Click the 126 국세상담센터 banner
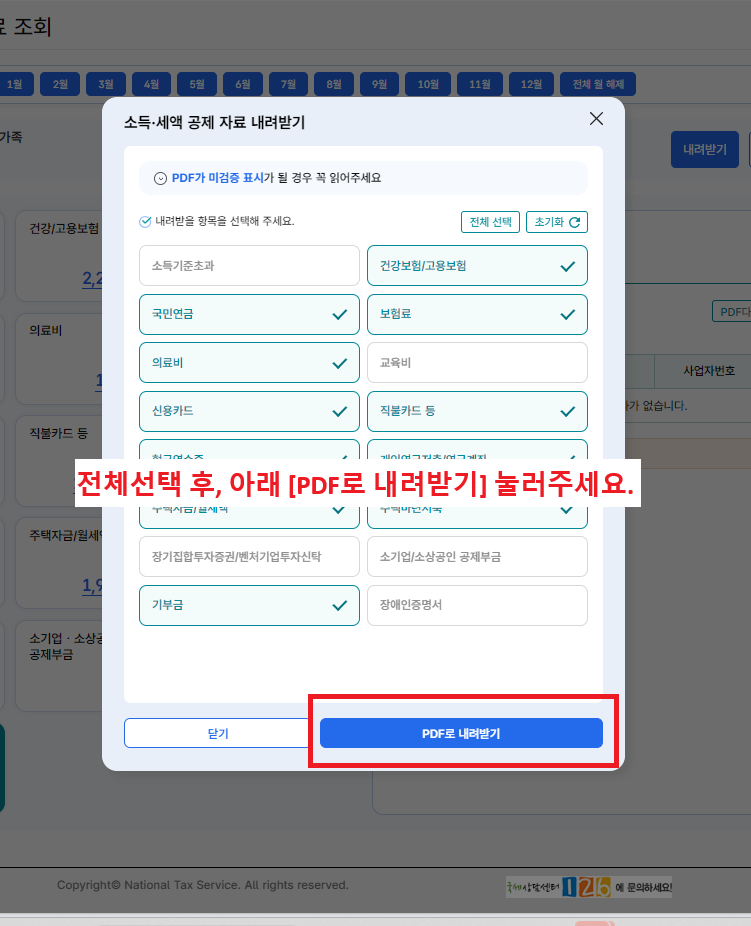Image resolution: width=751 pixels, height=926 pixels. pyautogui.click(x=589, y=886)
